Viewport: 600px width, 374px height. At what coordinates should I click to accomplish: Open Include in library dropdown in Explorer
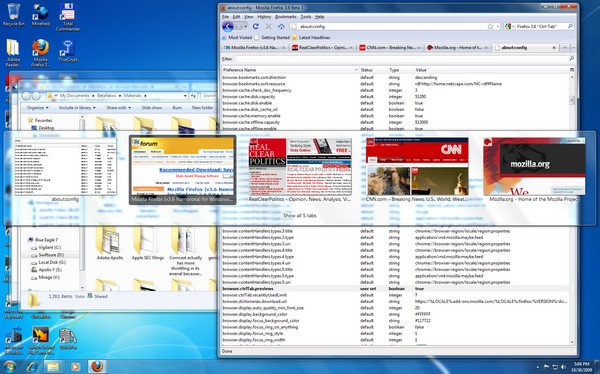click(77, 108)
